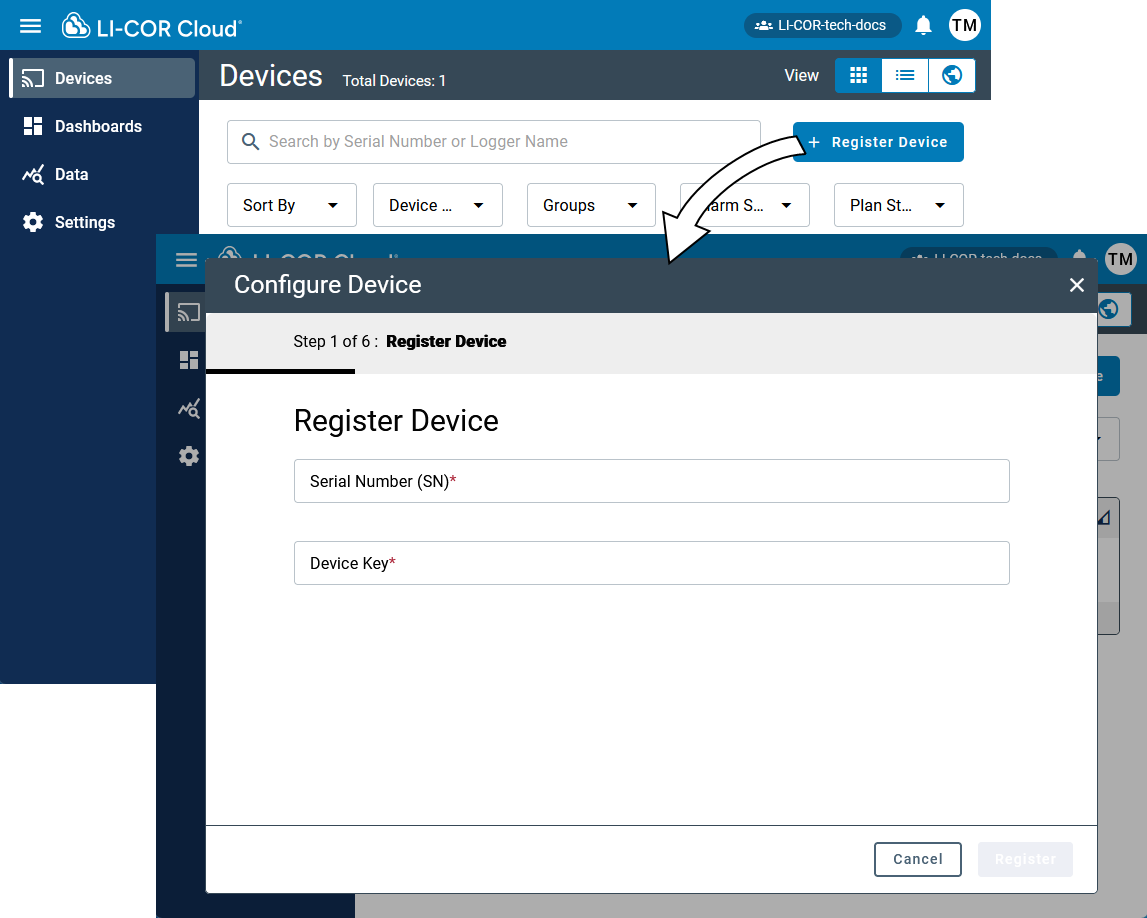Click Data icon in collapsed sidebar

(189, 408)
